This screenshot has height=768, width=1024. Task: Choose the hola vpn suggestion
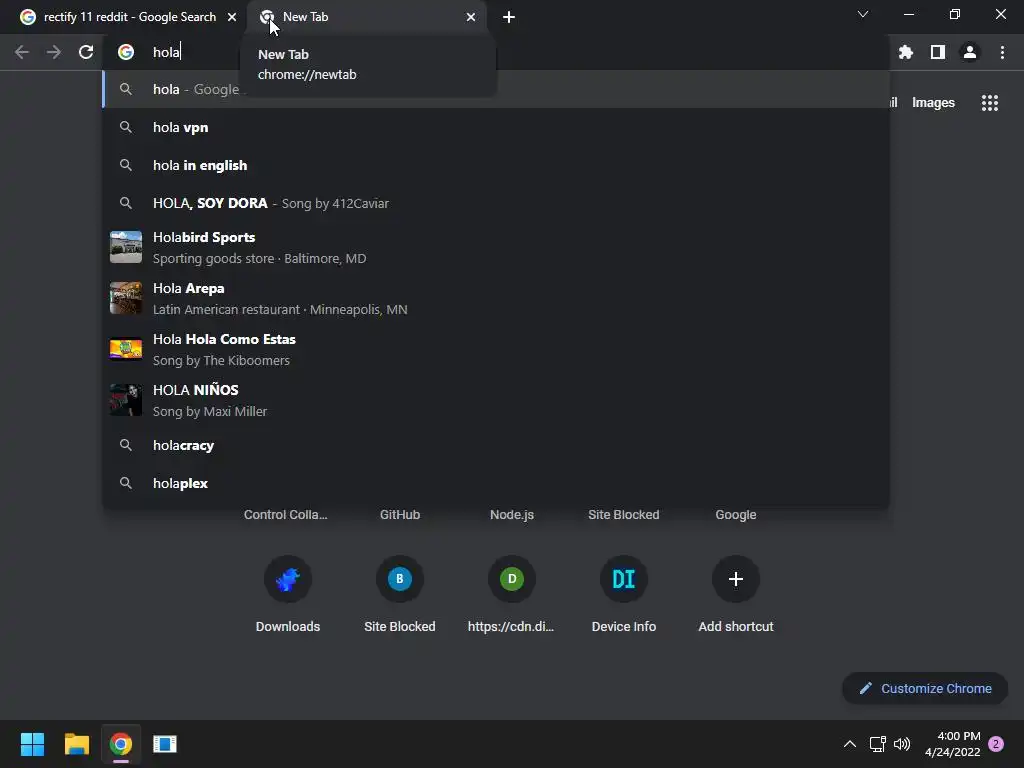pos(496,127)
